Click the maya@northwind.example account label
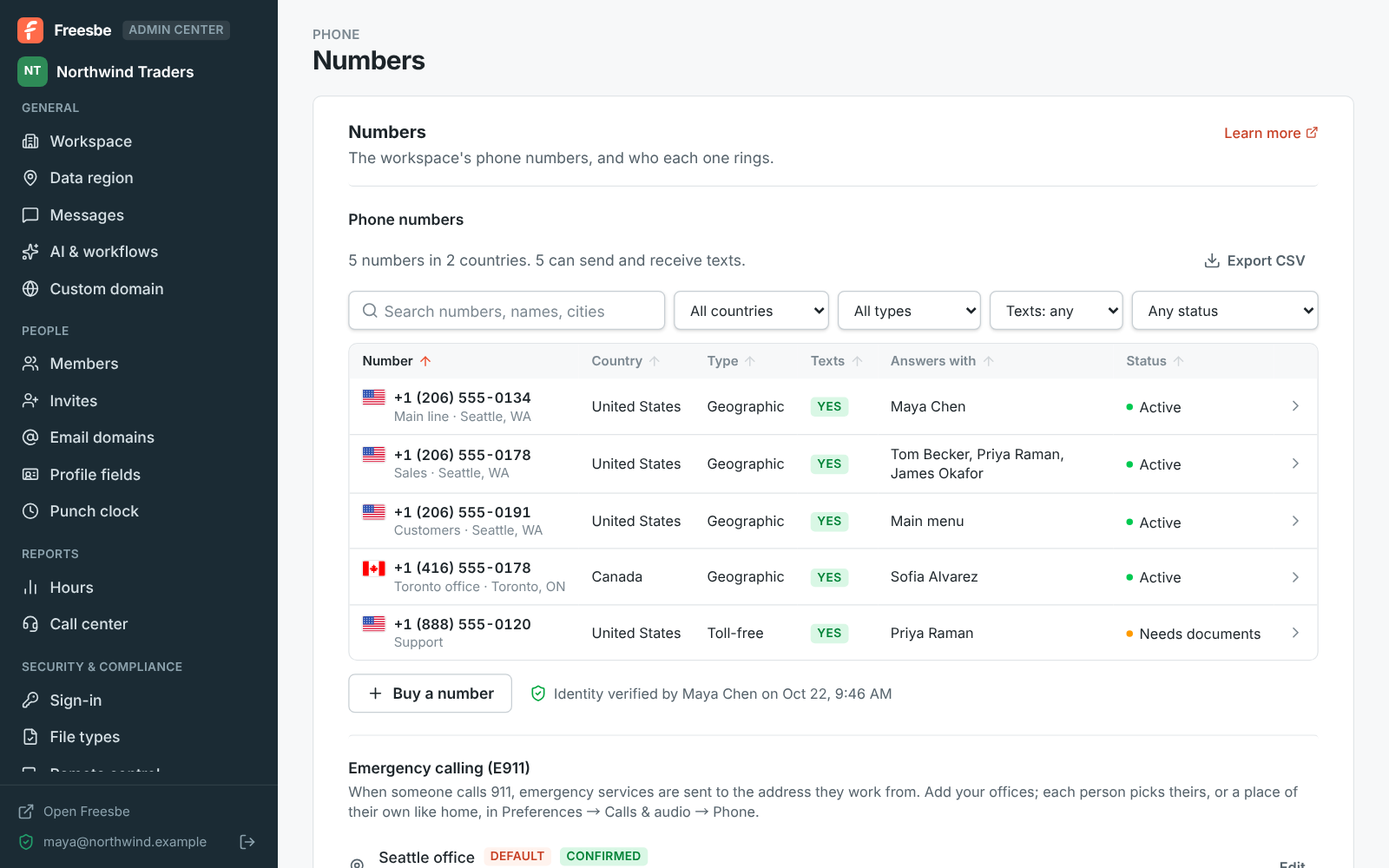 pos(125,842)
